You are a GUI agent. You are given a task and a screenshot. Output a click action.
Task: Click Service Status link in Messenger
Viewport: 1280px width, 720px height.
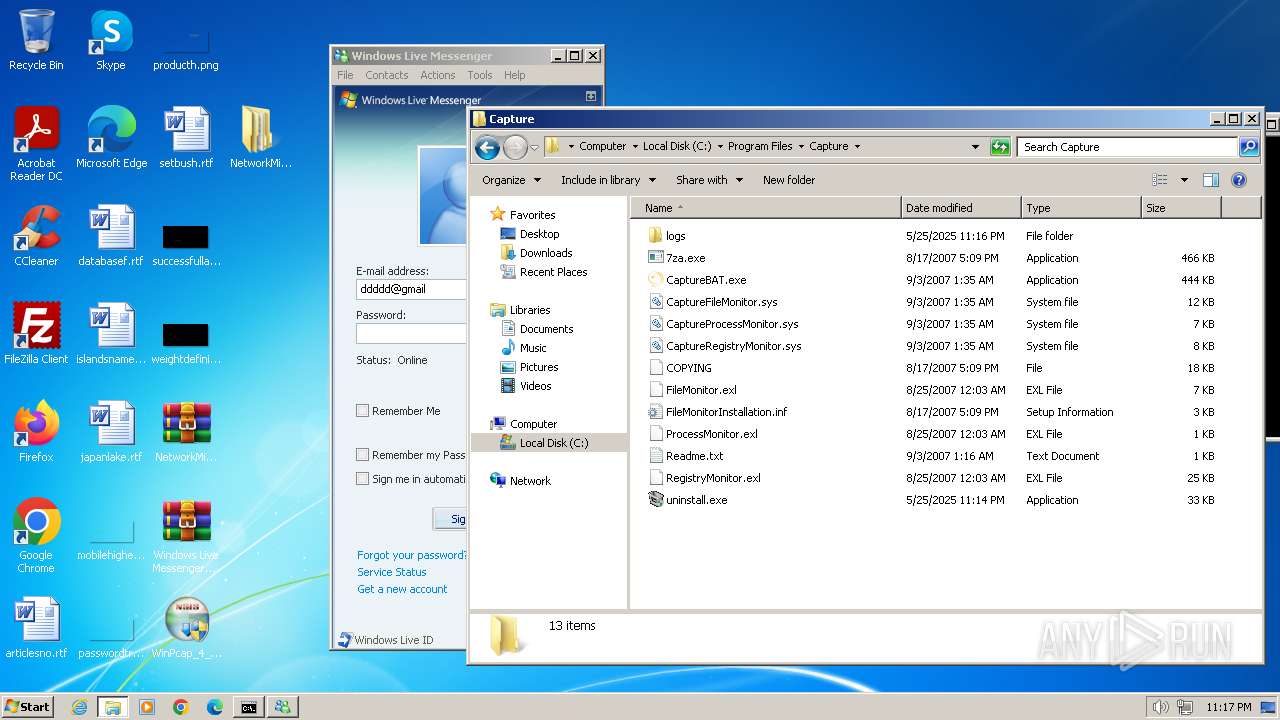pyautogui.click(x=392, y=572)
